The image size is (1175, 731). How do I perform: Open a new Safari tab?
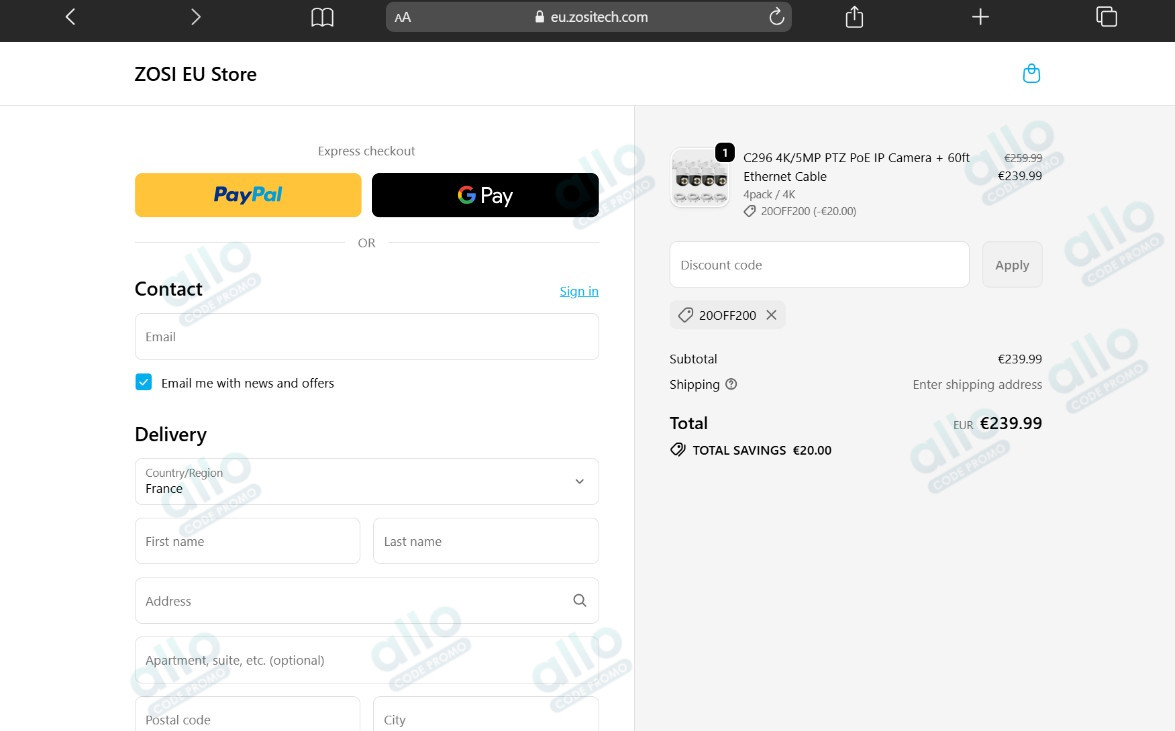click(x=980, y=17)
